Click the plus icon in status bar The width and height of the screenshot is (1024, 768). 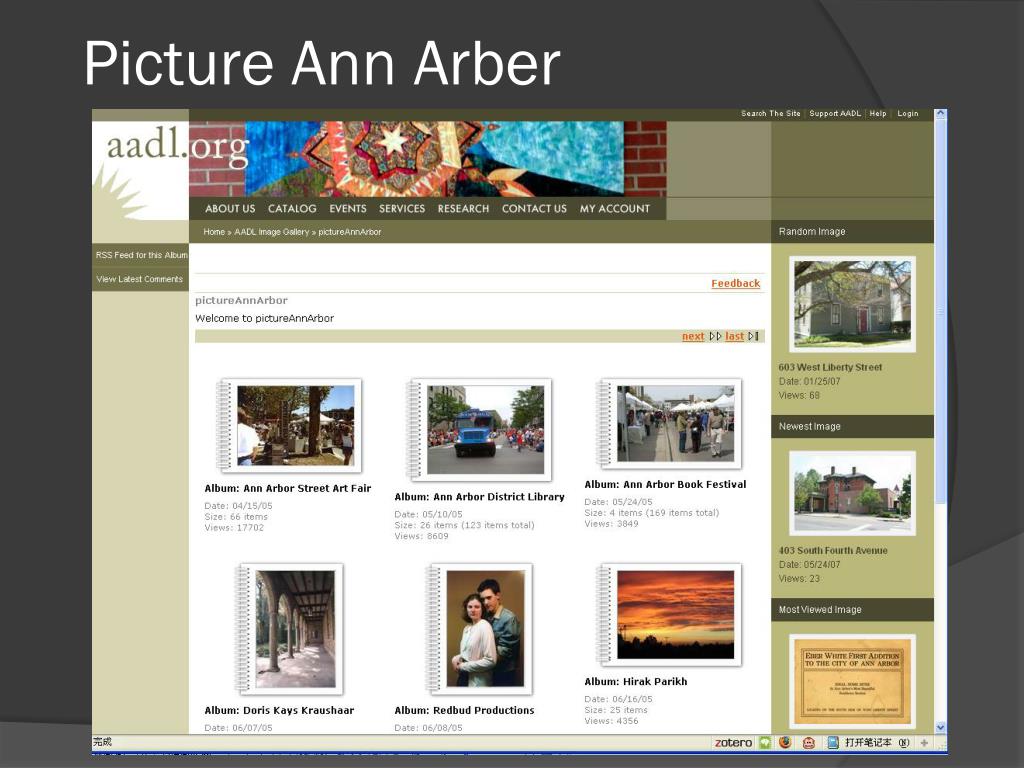point(924,743)
